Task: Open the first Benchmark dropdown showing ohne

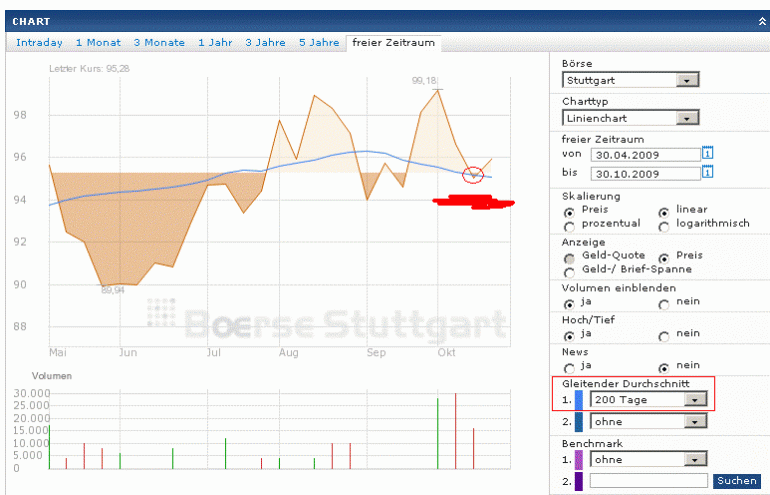Action: tap(648, 459)
